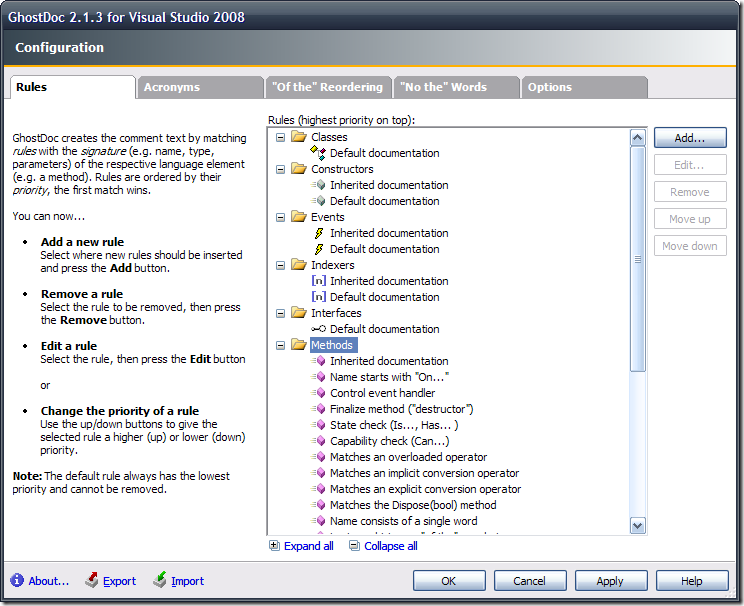Click the Import link
The image size is (744, 606).
187,581
